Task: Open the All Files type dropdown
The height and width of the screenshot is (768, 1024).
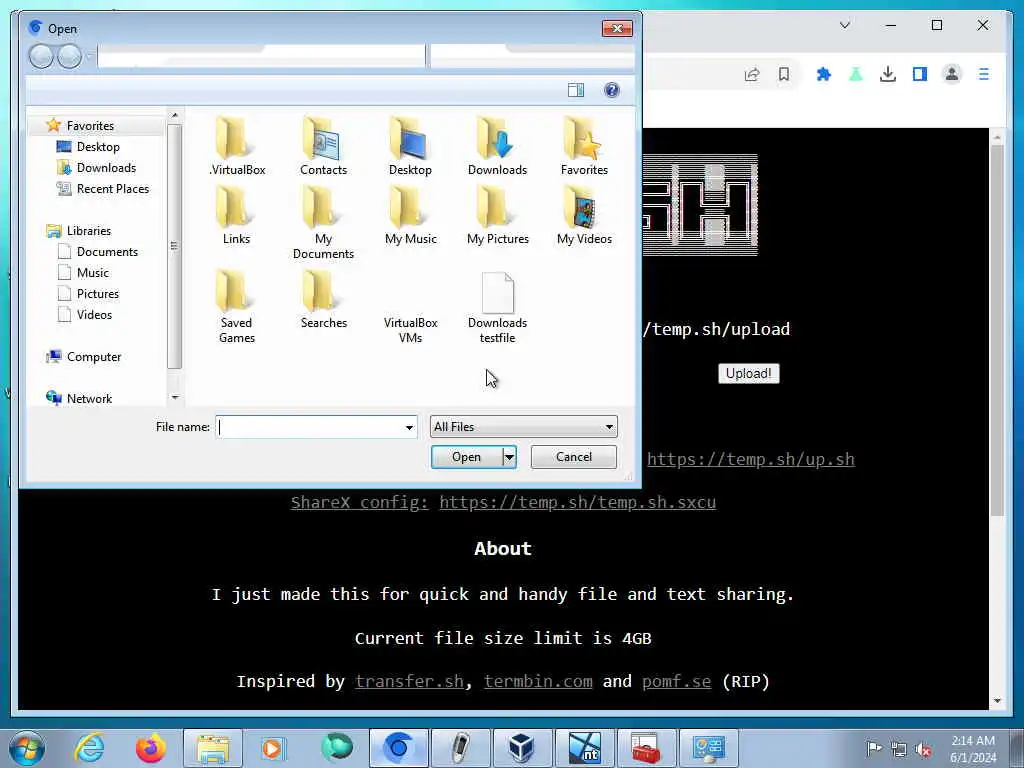Action: (x=523, y=426)
